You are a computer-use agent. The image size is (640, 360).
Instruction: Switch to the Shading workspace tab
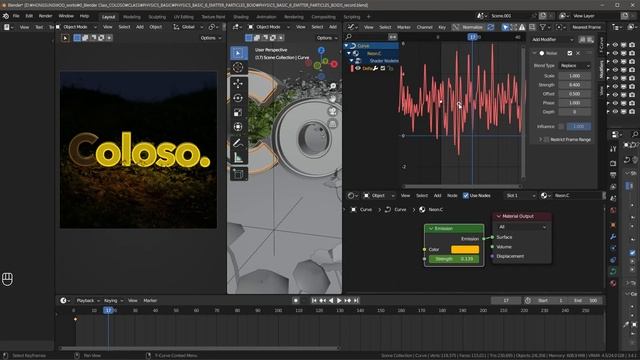coord(241,17)
